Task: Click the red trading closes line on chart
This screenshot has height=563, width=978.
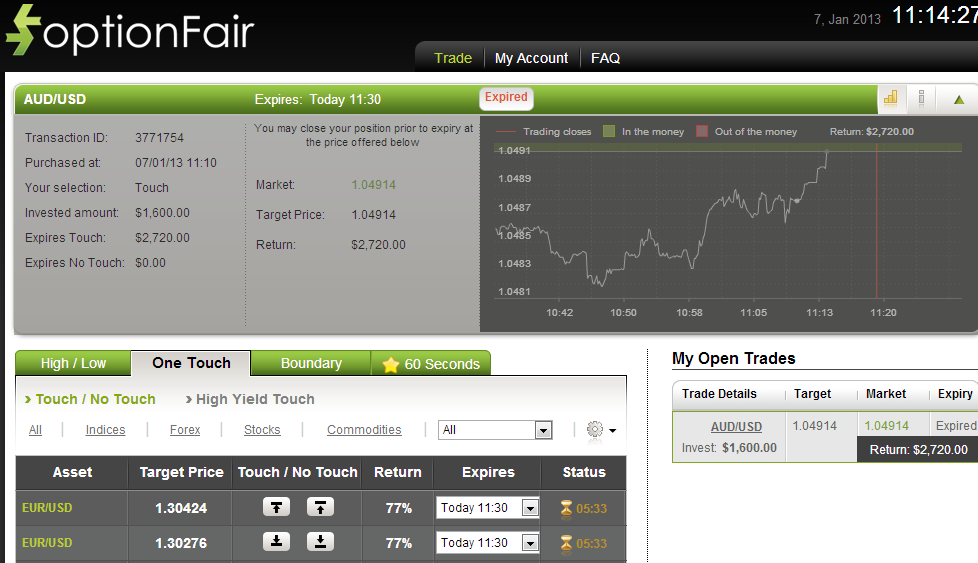Action: pyautogui.click(x=876, y=221)
